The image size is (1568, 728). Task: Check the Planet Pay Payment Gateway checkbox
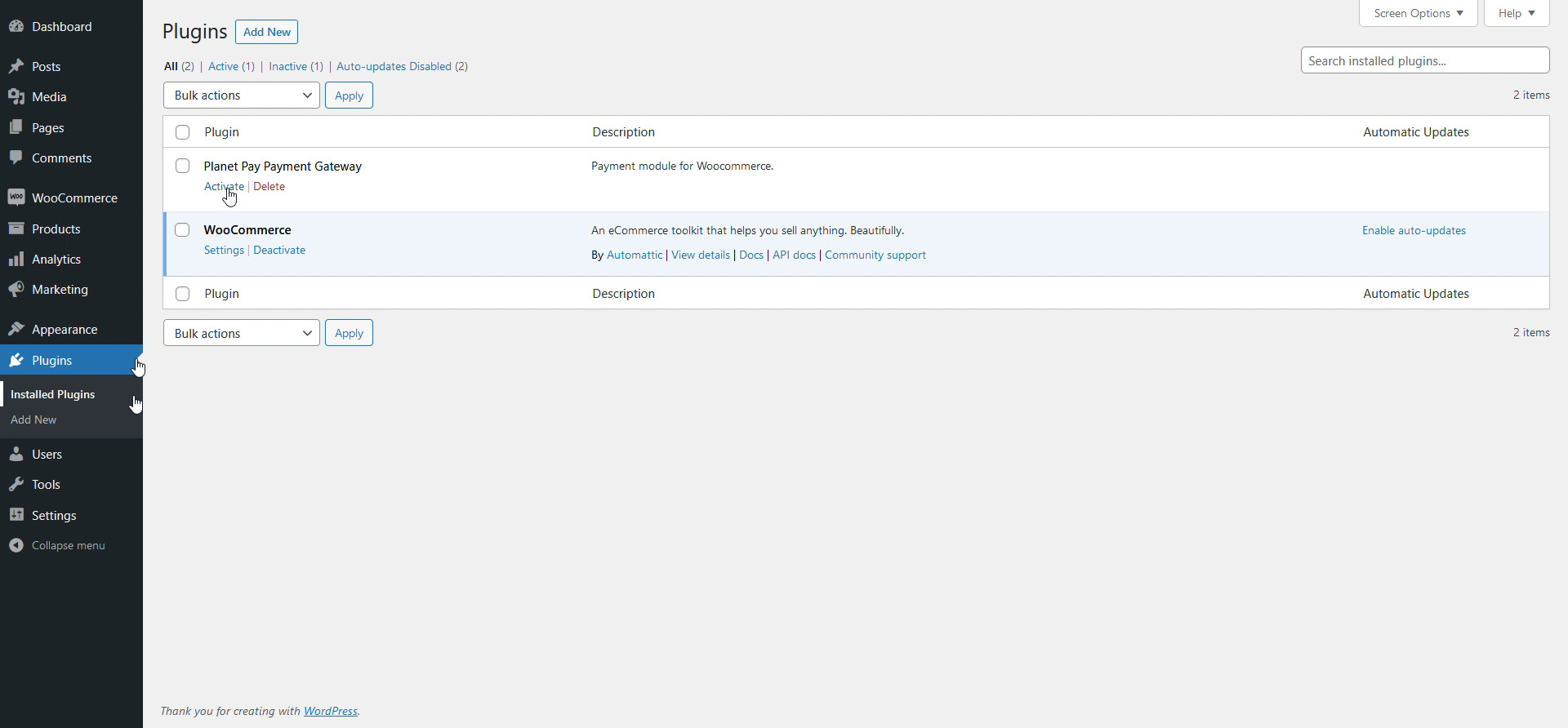pyautogui.click(x=182, y=166)
